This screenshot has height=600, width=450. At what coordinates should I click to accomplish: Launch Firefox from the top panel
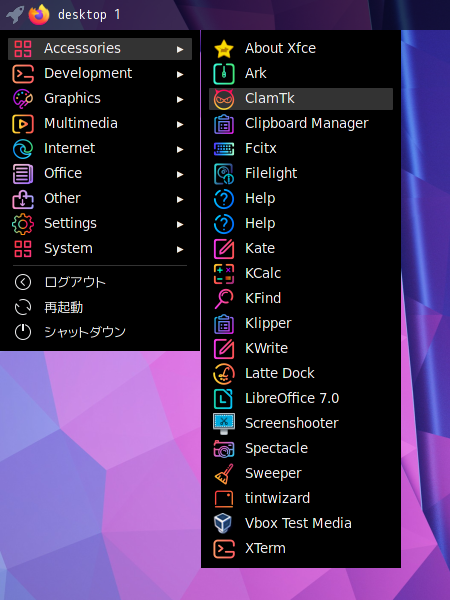coord(39,15)
